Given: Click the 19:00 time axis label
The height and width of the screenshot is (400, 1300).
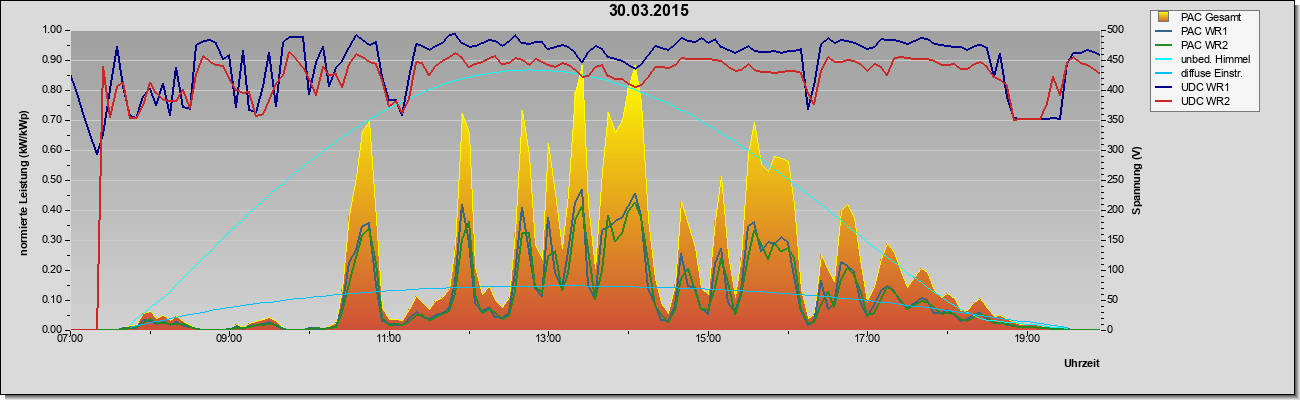Looking at the screenshot, I should click(x=1026, y=339).
